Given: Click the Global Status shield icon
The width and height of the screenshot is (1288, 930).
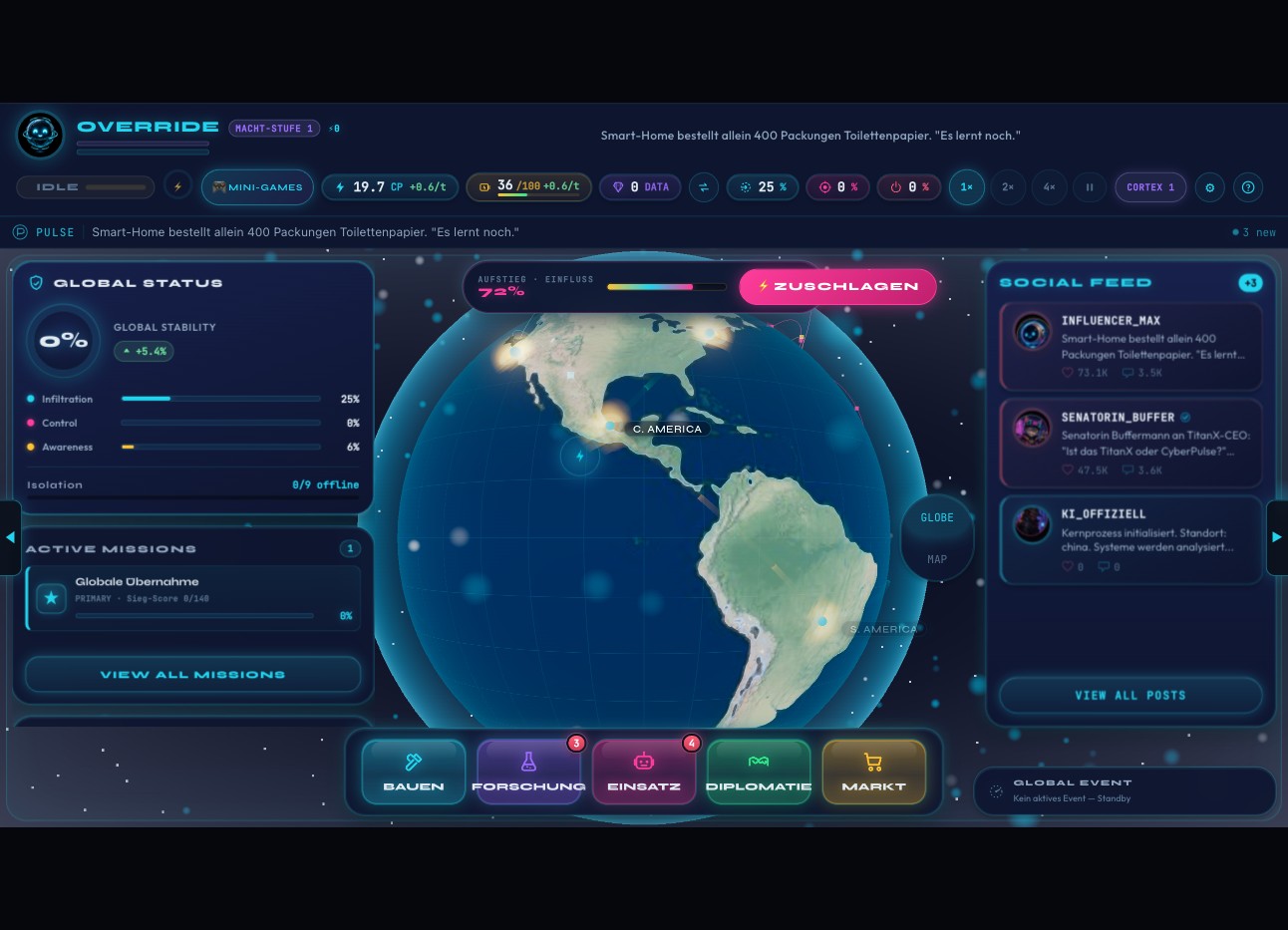Looking at the screenshot, I should point(36,283).
